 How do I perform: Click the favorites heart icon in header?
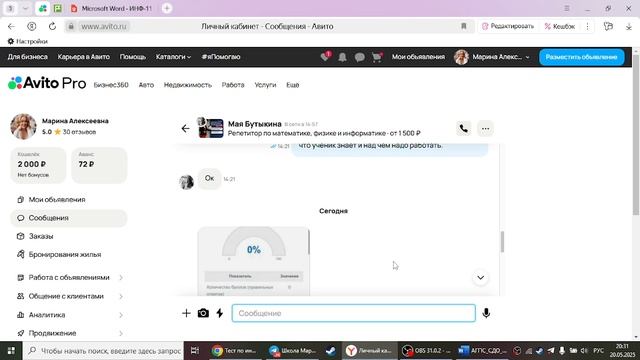(x=325, y=57)
